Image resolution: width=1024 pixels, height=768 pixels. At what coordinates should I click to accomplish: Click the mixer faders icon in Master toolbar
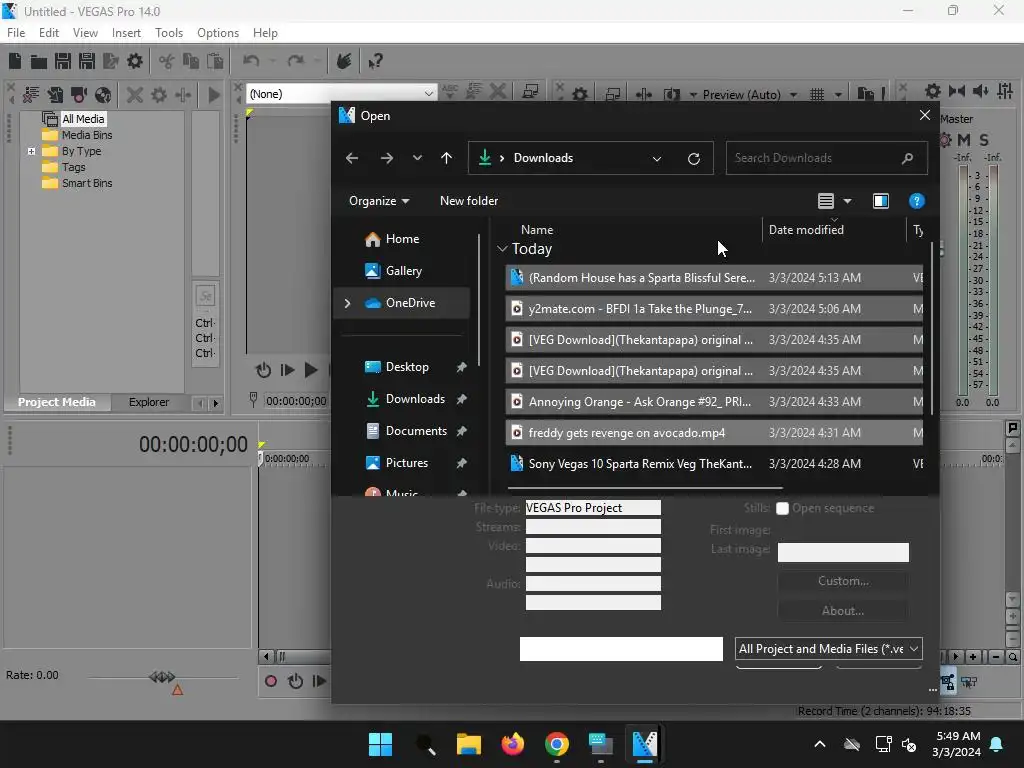1005,91
